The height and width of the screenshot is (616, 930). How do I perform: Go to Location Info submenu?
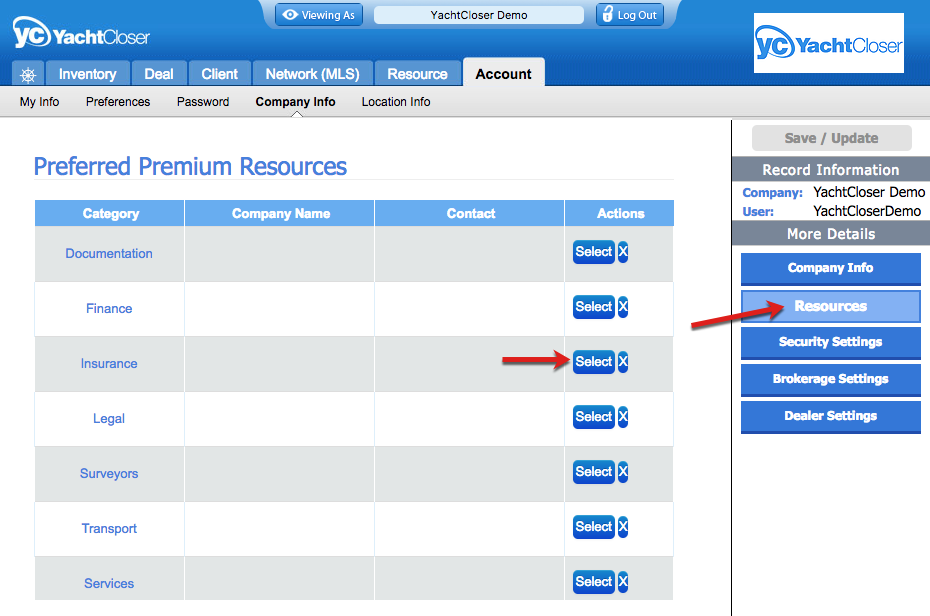tap(396, 102)
